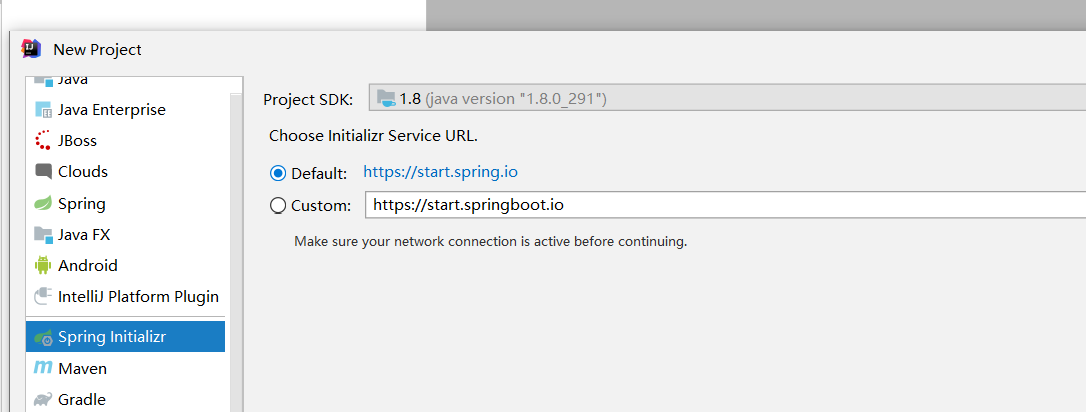Select the Maven list item text
The image size is (1086, 412).
click(82, 368)
